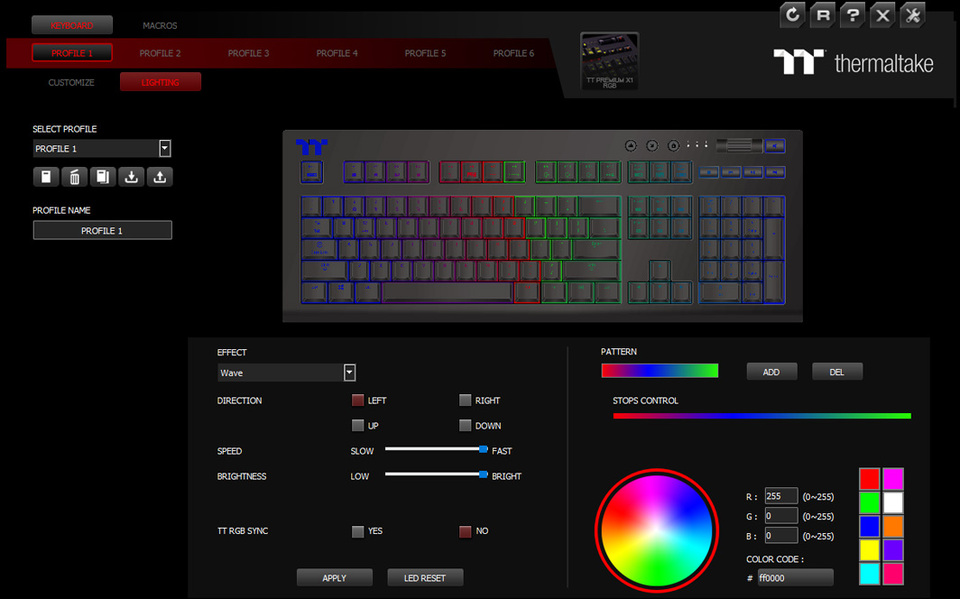Click the Profile Name text field
The image size is (960, 599).
pyautogui.click(x=102, y=229)
